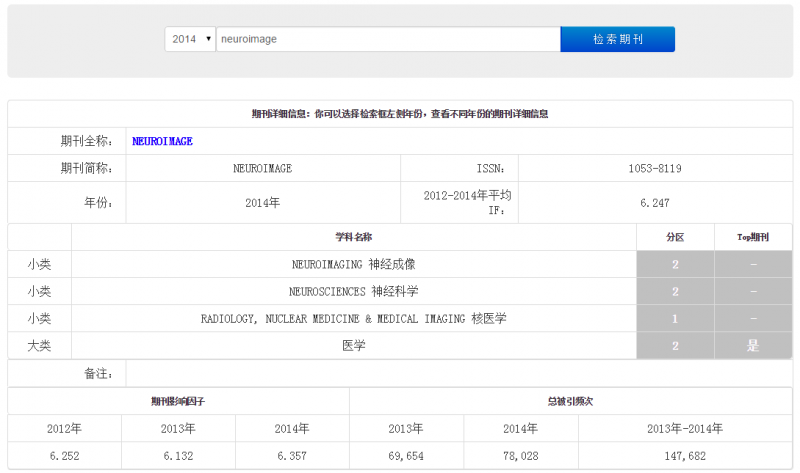Viewport: 800px width, 473px height.
Task: Click the 分区 column header
Action: pyautogui.click(x=675, y=237)
